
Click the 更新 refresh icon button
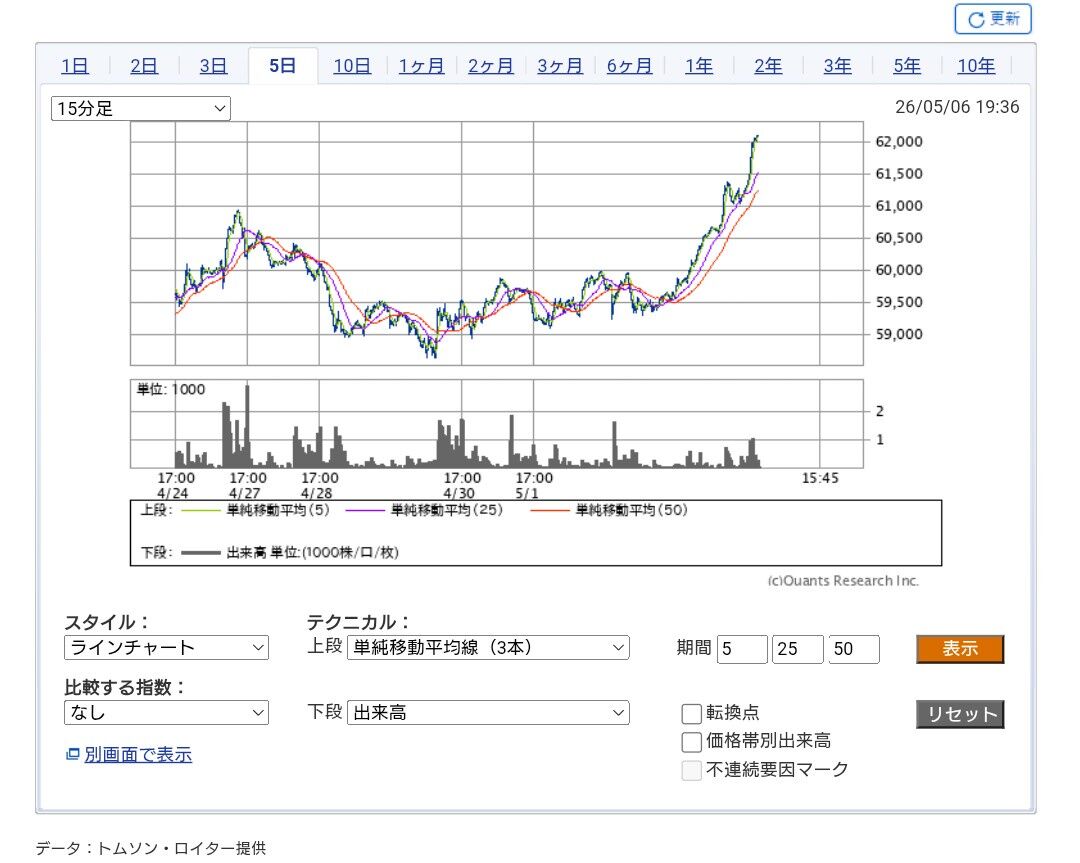tap(992, 19)
